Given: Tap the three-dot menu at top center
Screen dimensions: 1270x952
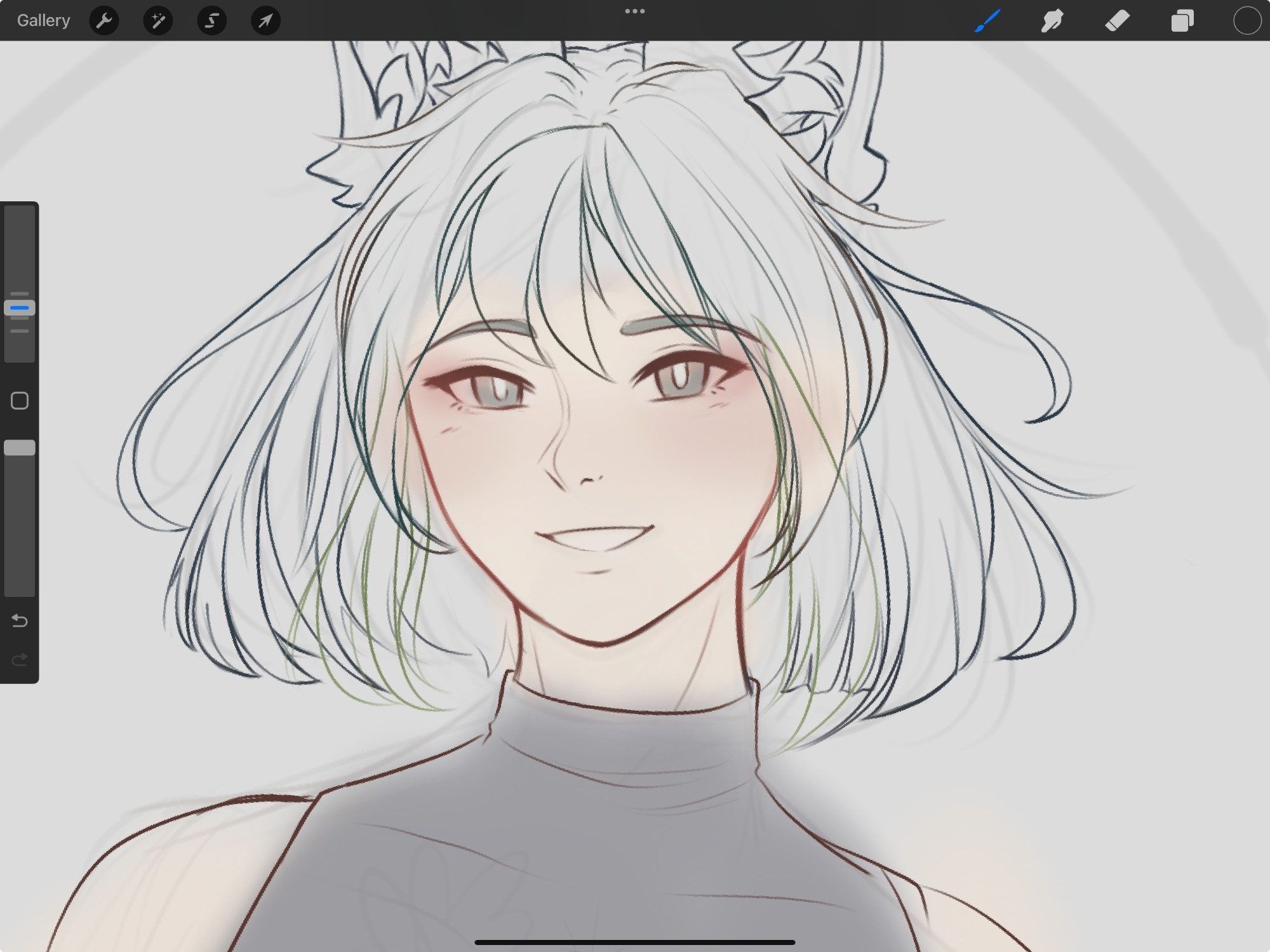Looking at the screenshot, I should (x=635, y=11).
